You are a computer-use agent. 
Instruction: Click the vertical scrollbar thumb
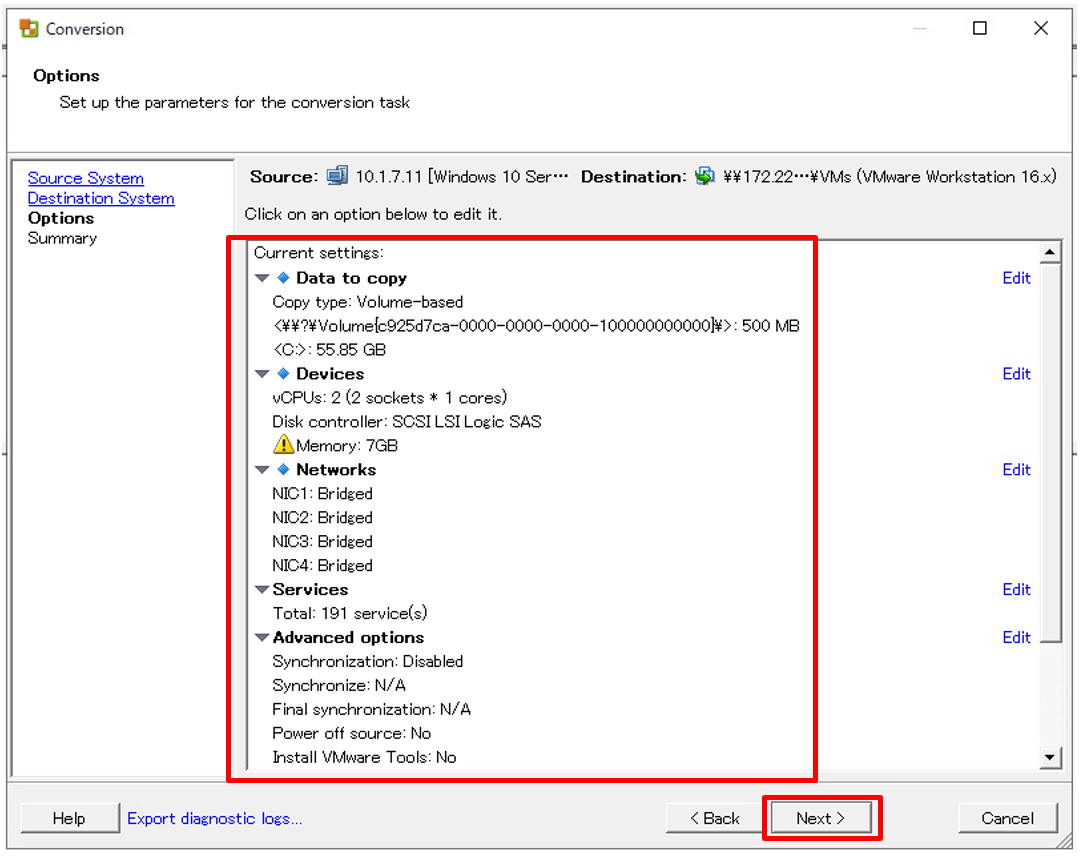tap(1049, 452)
